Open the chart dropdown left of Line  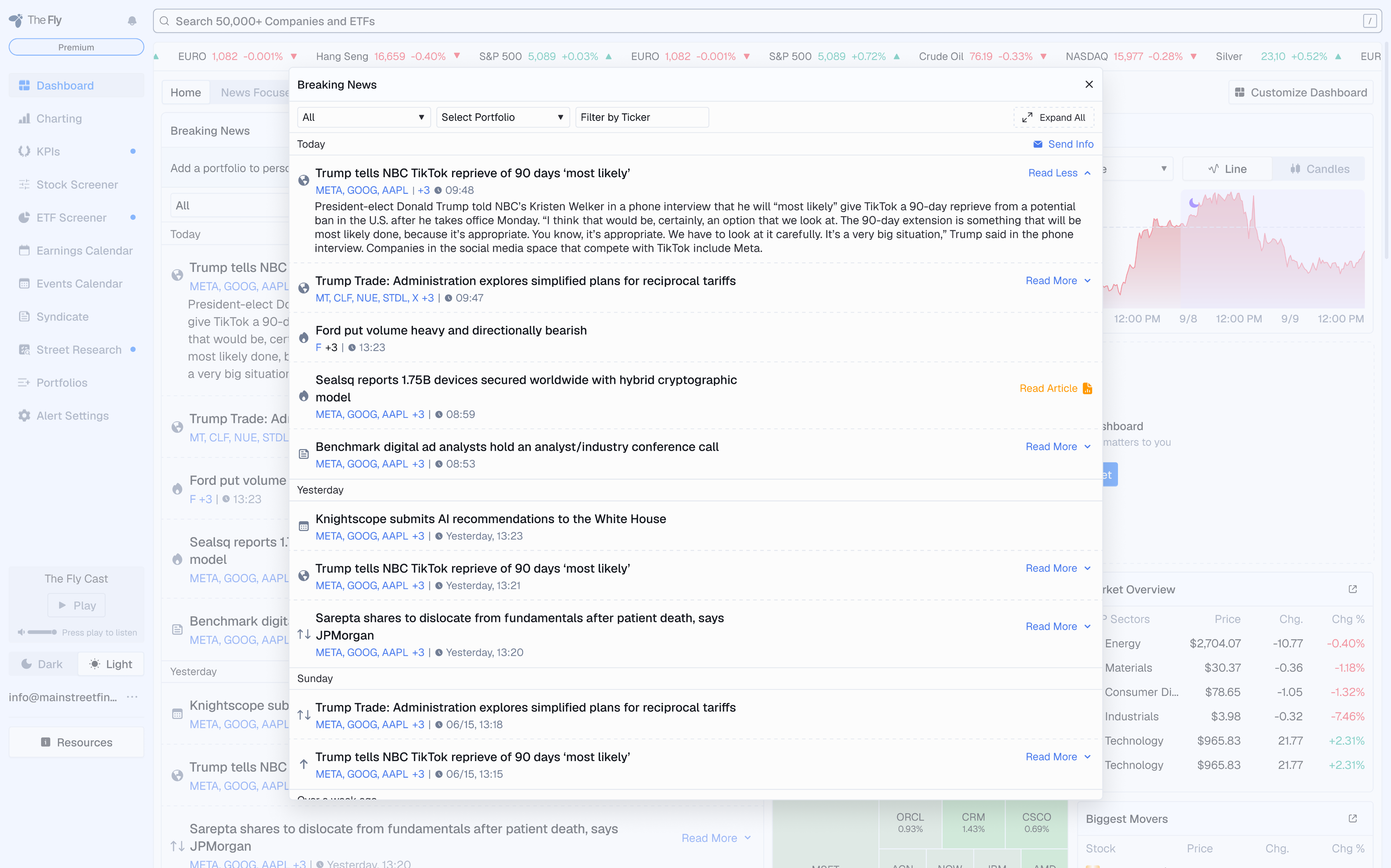[x=1137, y=169]
